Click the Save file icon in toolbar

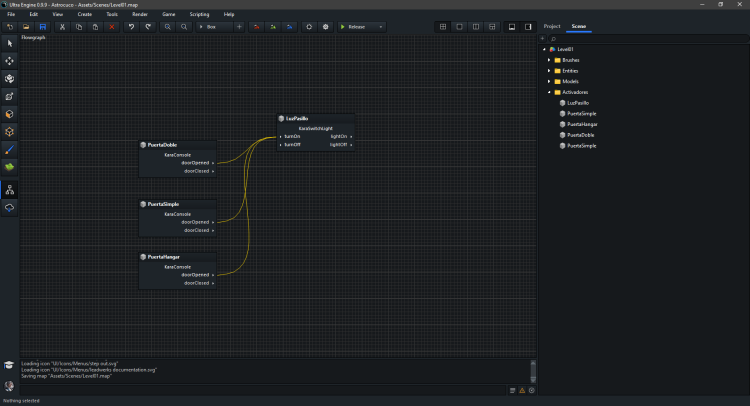click(42, 26)
